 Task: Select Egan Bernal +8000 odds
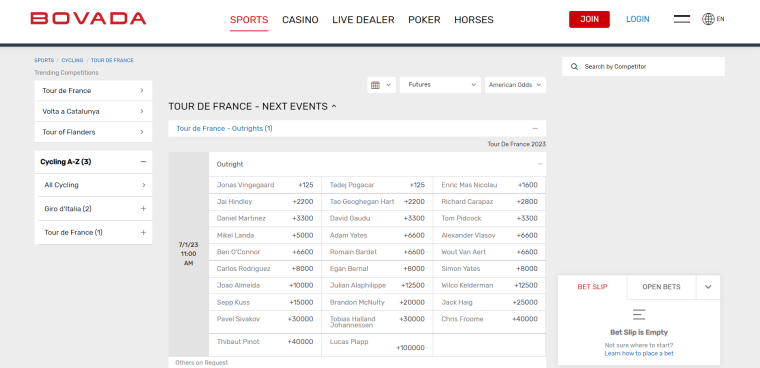click(x=377, y=269)
